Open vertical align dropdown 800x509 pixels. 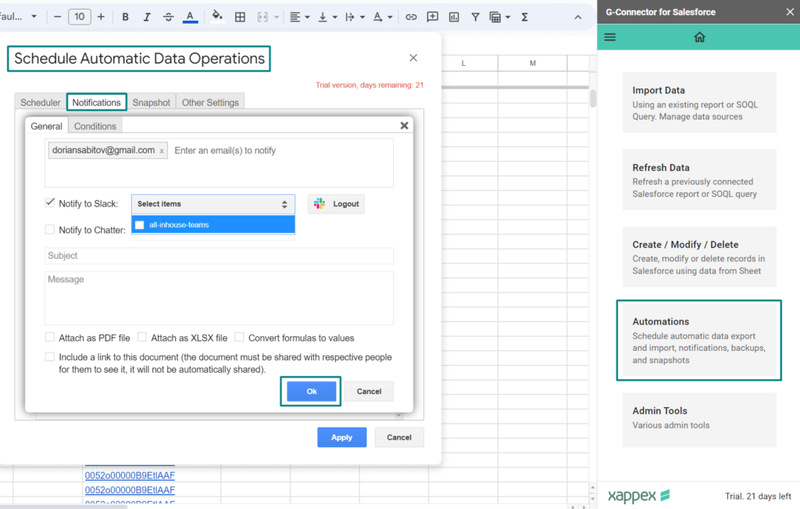(328, 17)
